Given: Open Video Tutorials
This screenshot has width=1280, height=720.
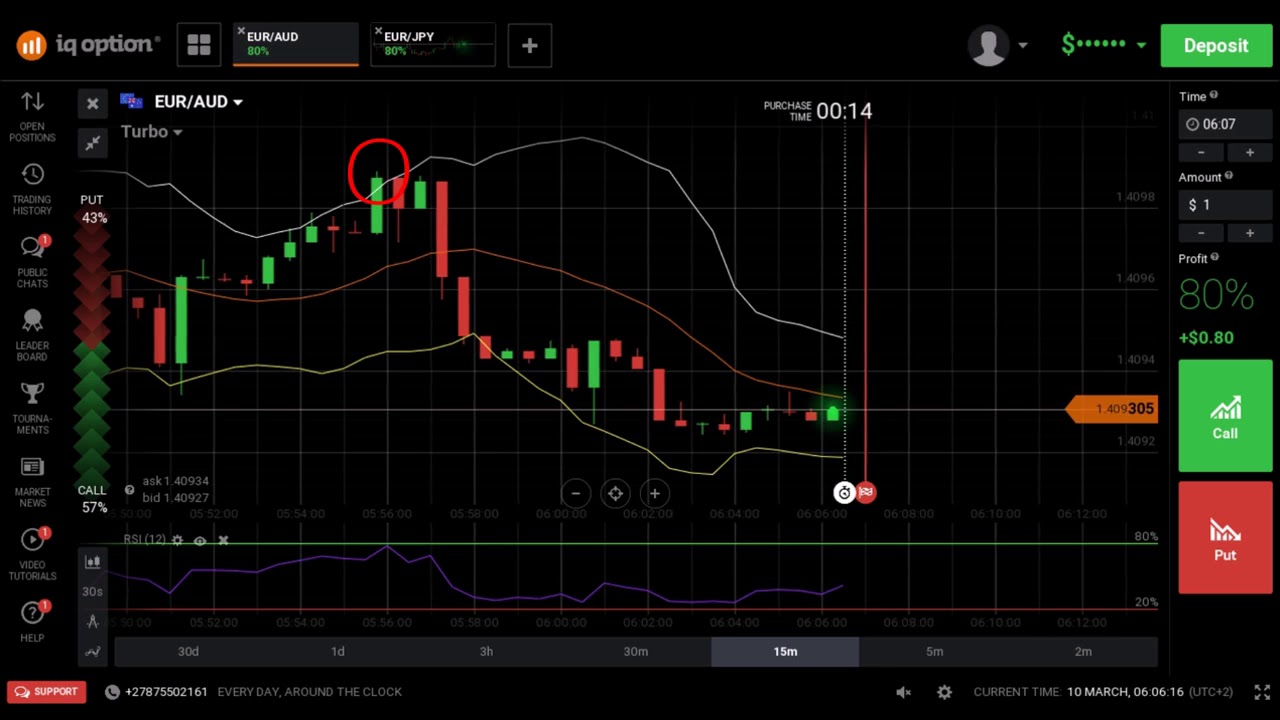Looking at the screenshot, I should point(32,555).
